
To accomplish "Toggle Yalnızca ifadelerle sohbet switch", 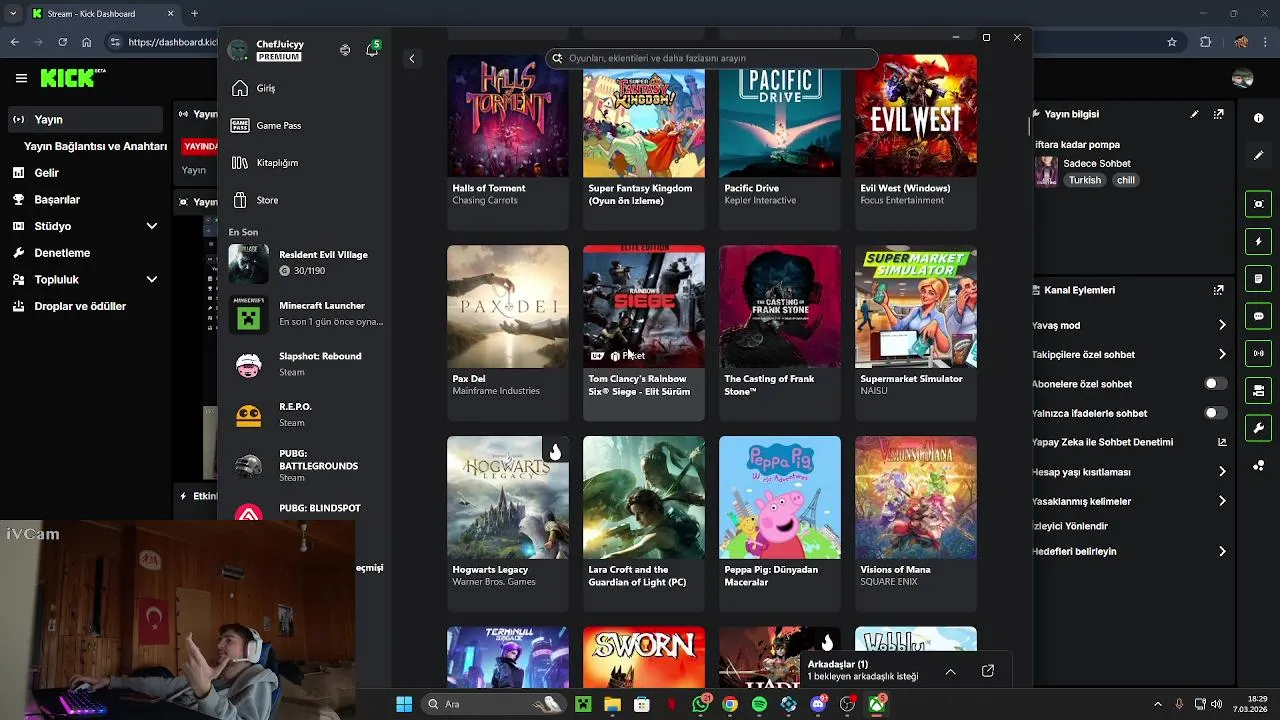I will pos(1216,413).
